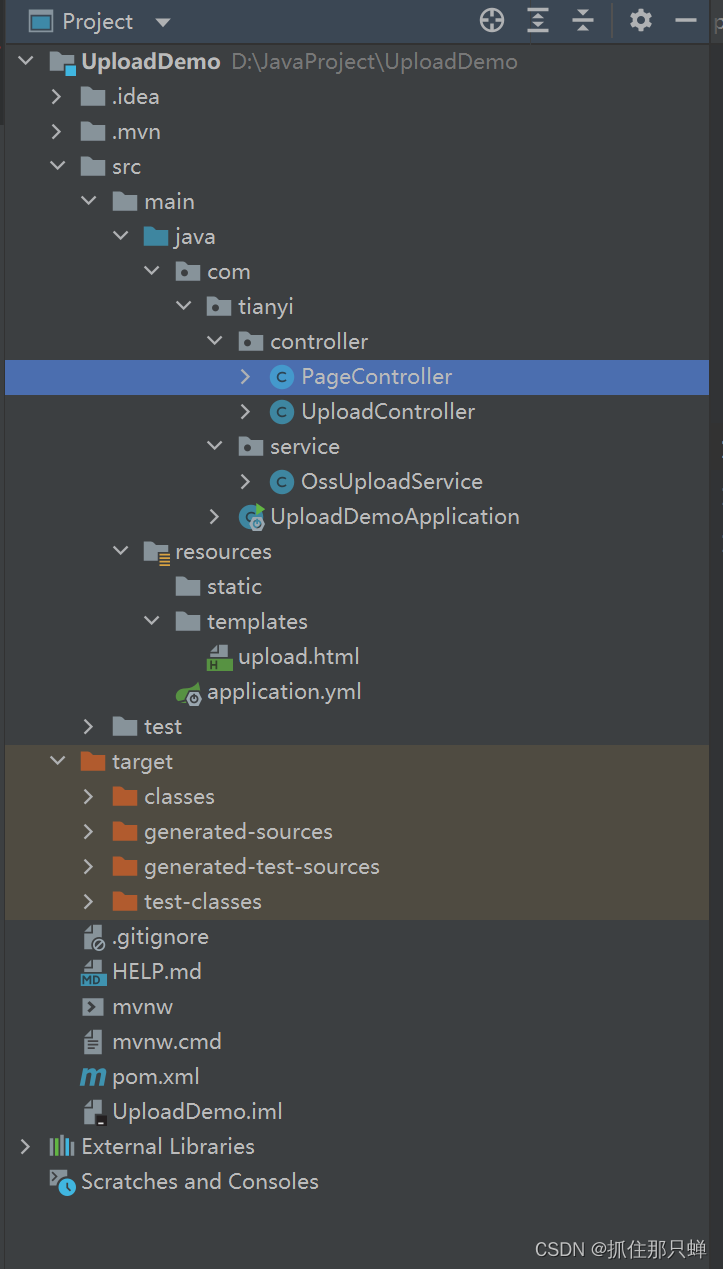Image resolution: width=723 pixels, height=1269 pixels.
Task: Click the UploadDemo.iml file icon
Action: [x=94, y=1112]
